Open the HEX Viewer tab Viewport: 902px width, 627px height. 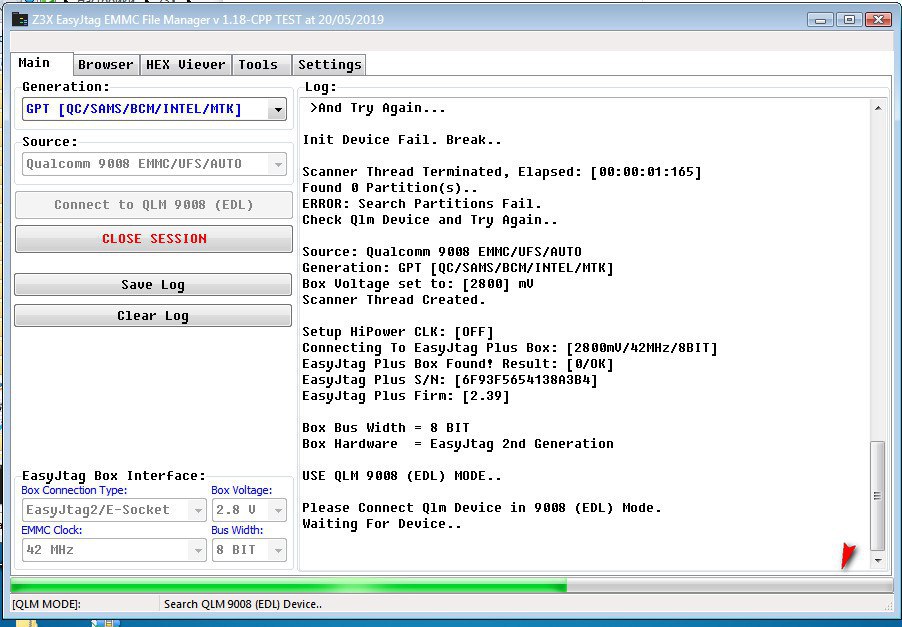185,65
